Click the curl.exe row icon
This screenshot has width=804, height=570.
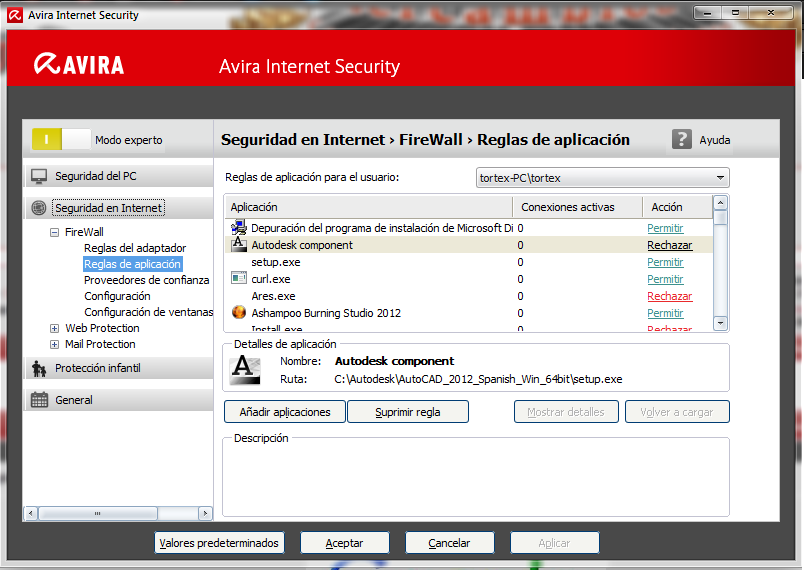pos(238,278)
